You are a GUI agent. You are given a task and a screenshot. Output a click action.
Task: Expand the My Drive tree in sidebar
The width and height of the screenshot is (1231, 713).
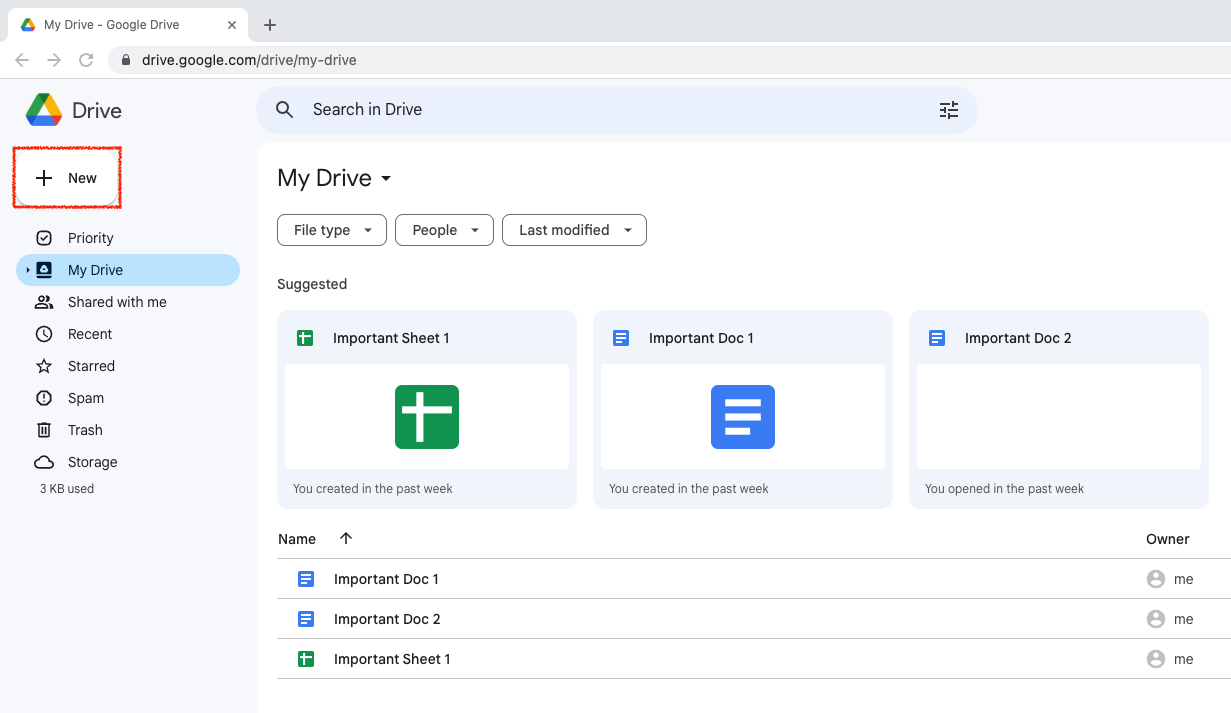(x=28, y=270)
